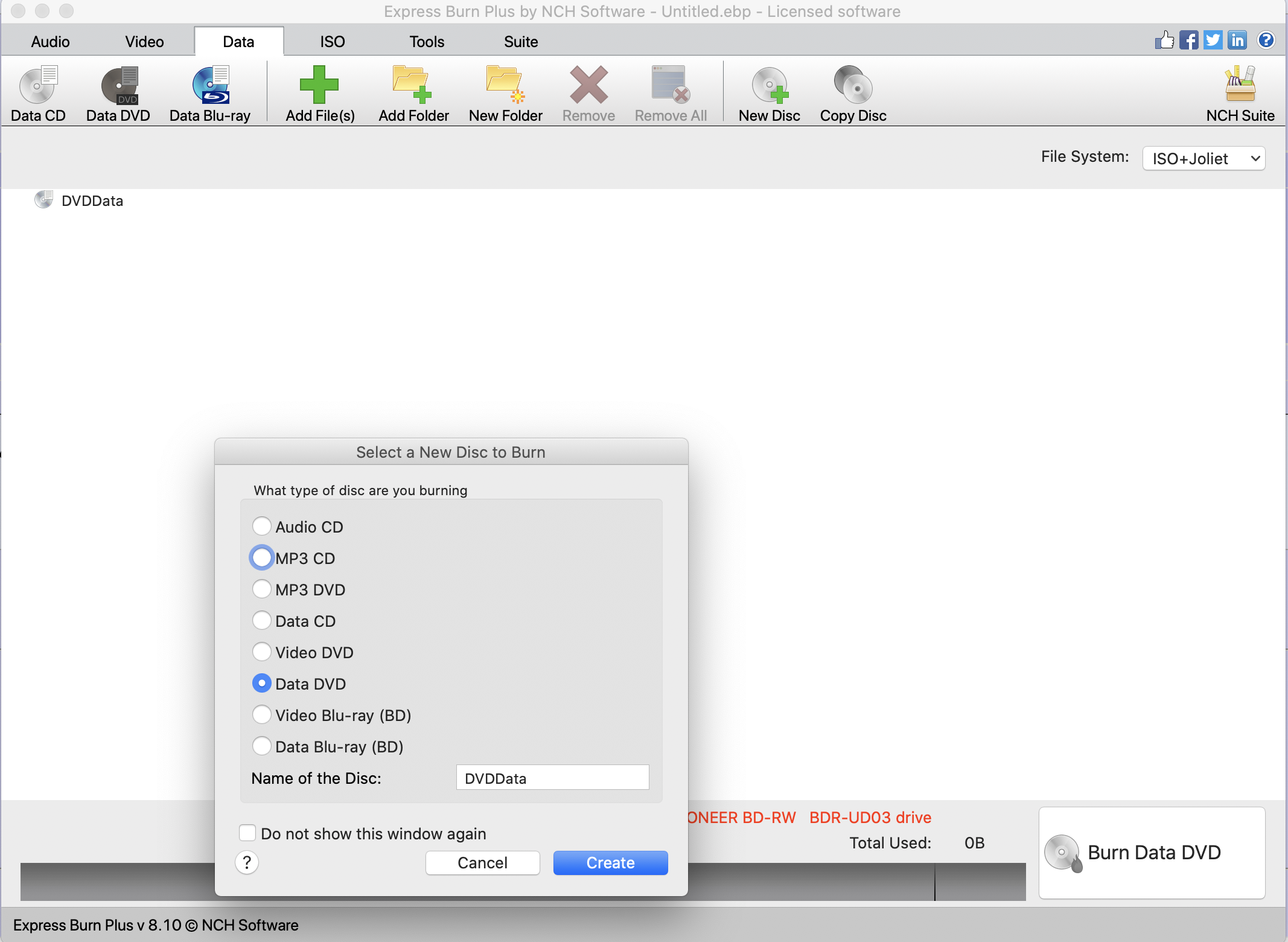Image resolution: width=1288 pixels, height=942 pixels.
Task: Open the Tools tab
Action: pyautogui.click(x=427, y=42)
